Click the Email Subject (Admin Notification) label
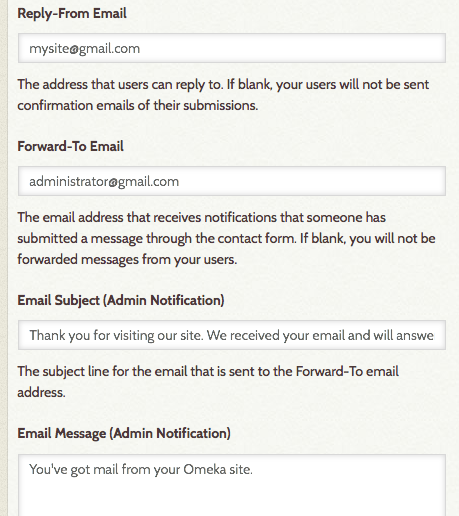This screenshot has height=516, width=459. click(121, 300)
